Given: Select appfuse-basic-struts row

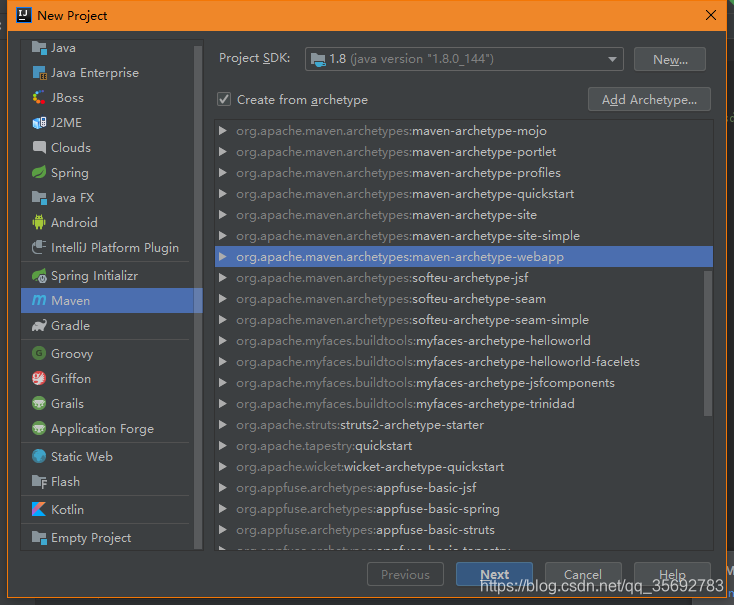Looking at the screenshot, I should coord(464,530).
